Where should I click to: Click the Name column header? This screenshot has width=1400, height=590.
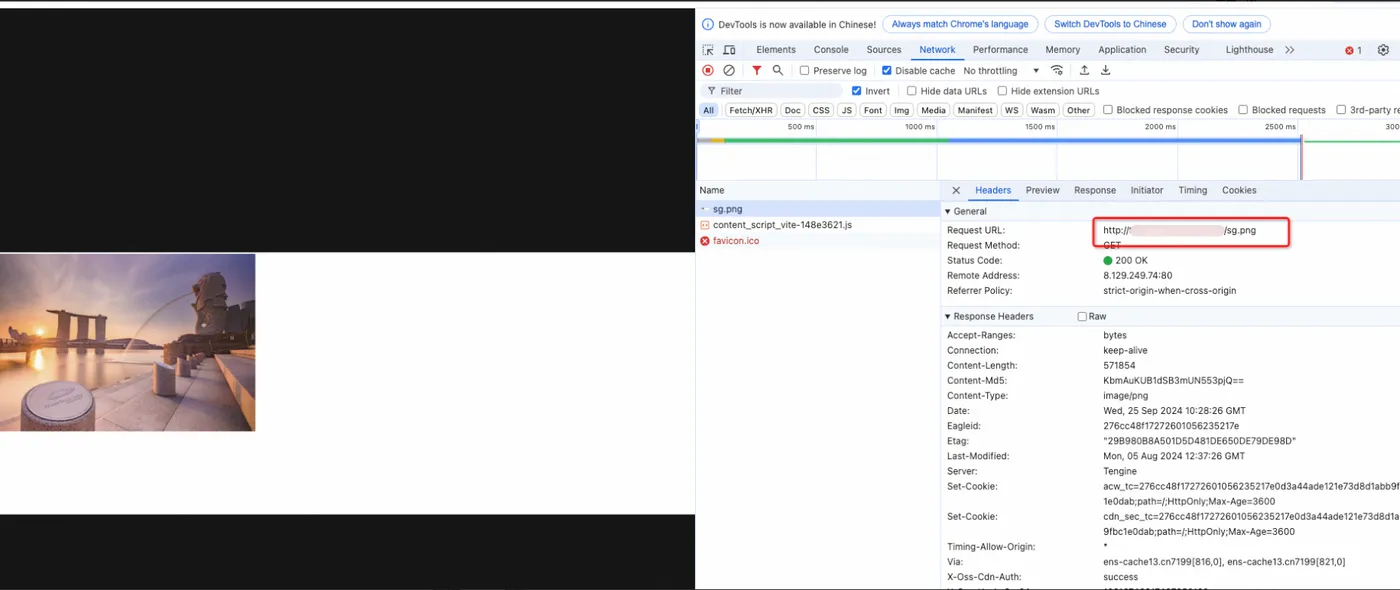pos(818,190)
